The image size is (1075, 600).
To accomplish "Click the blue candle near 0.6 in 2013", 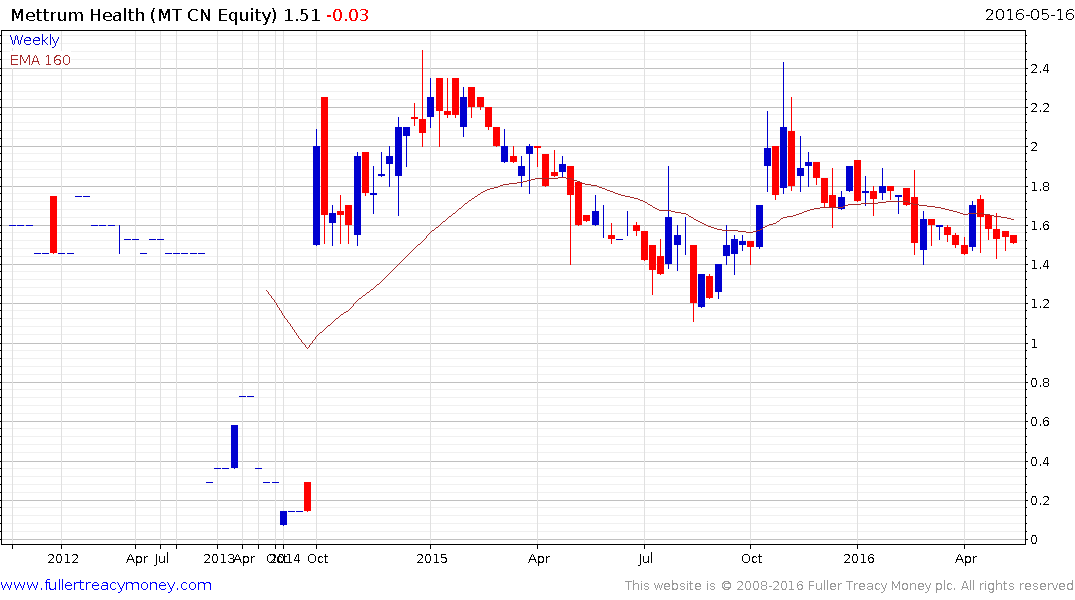I will tap(234, 446).
